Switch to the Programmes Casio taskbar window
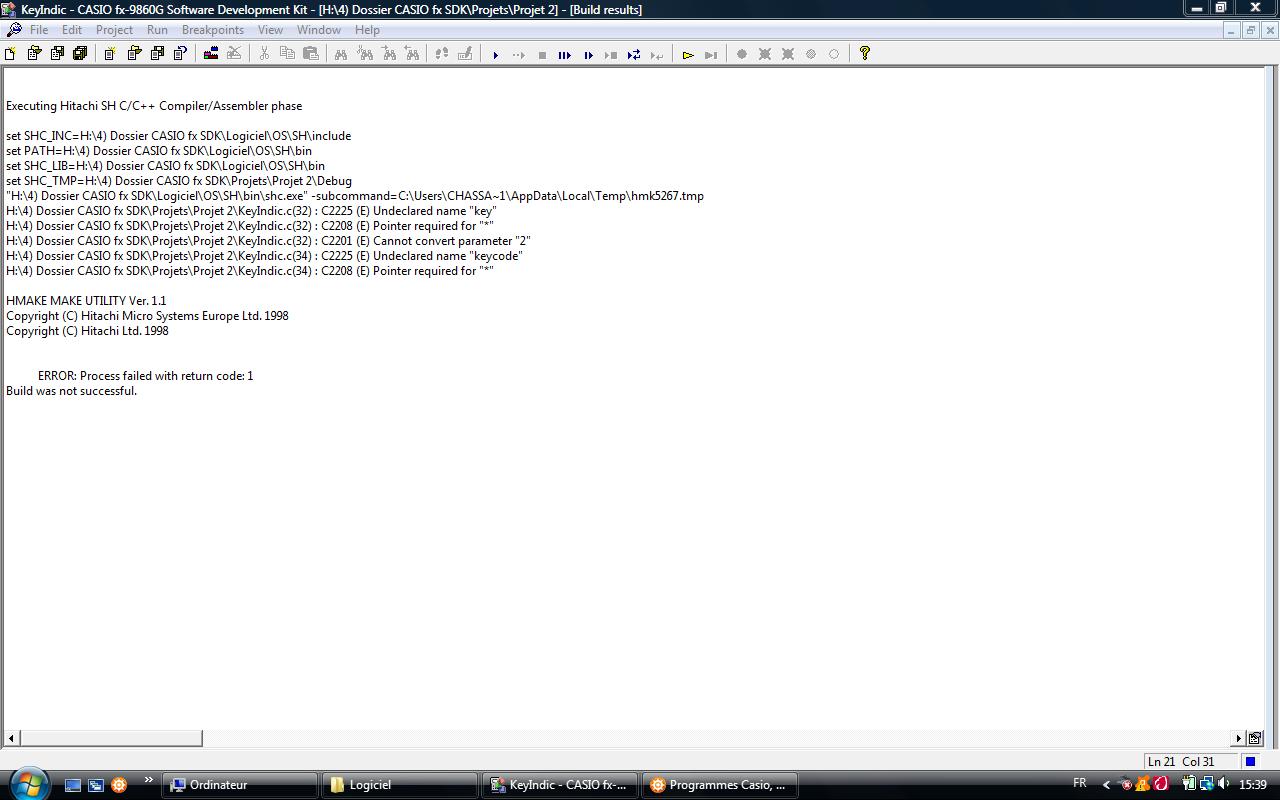This screenshot has height=800, width=1280. point(719,785)
